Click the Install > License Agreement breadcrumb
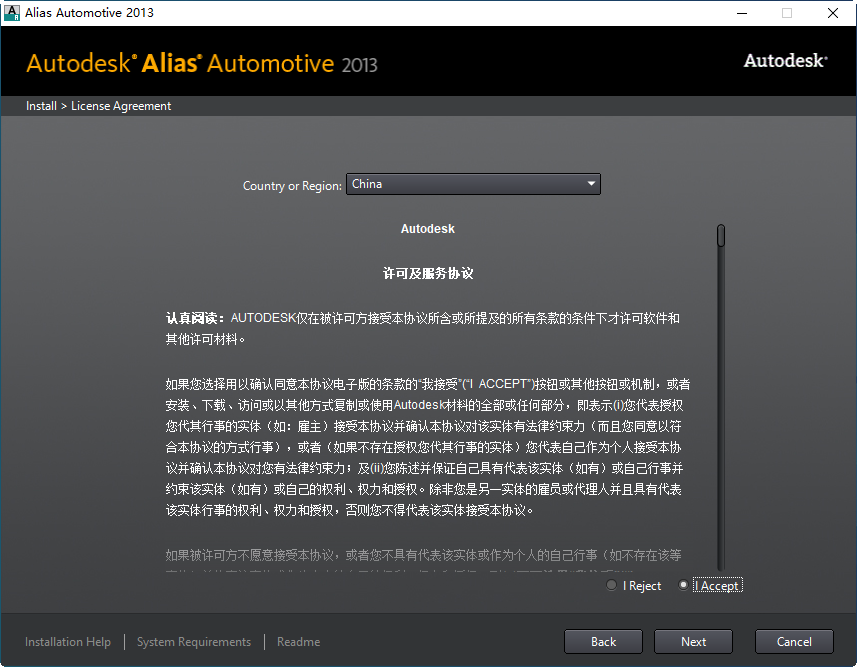 pyautogui.click(x=98, y=106)
